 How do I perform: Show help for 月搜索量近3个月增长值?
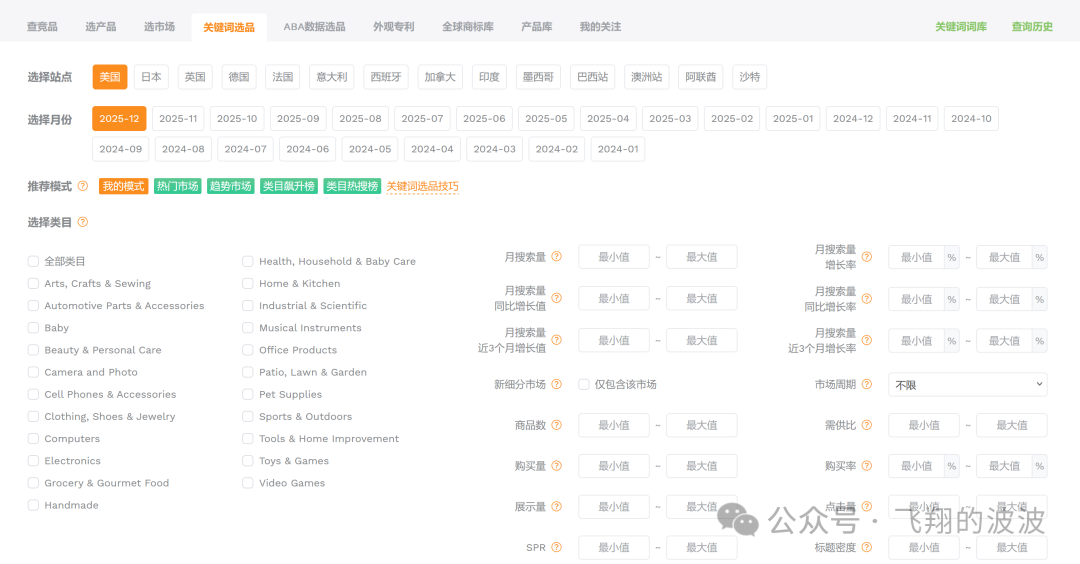[557, 340]
